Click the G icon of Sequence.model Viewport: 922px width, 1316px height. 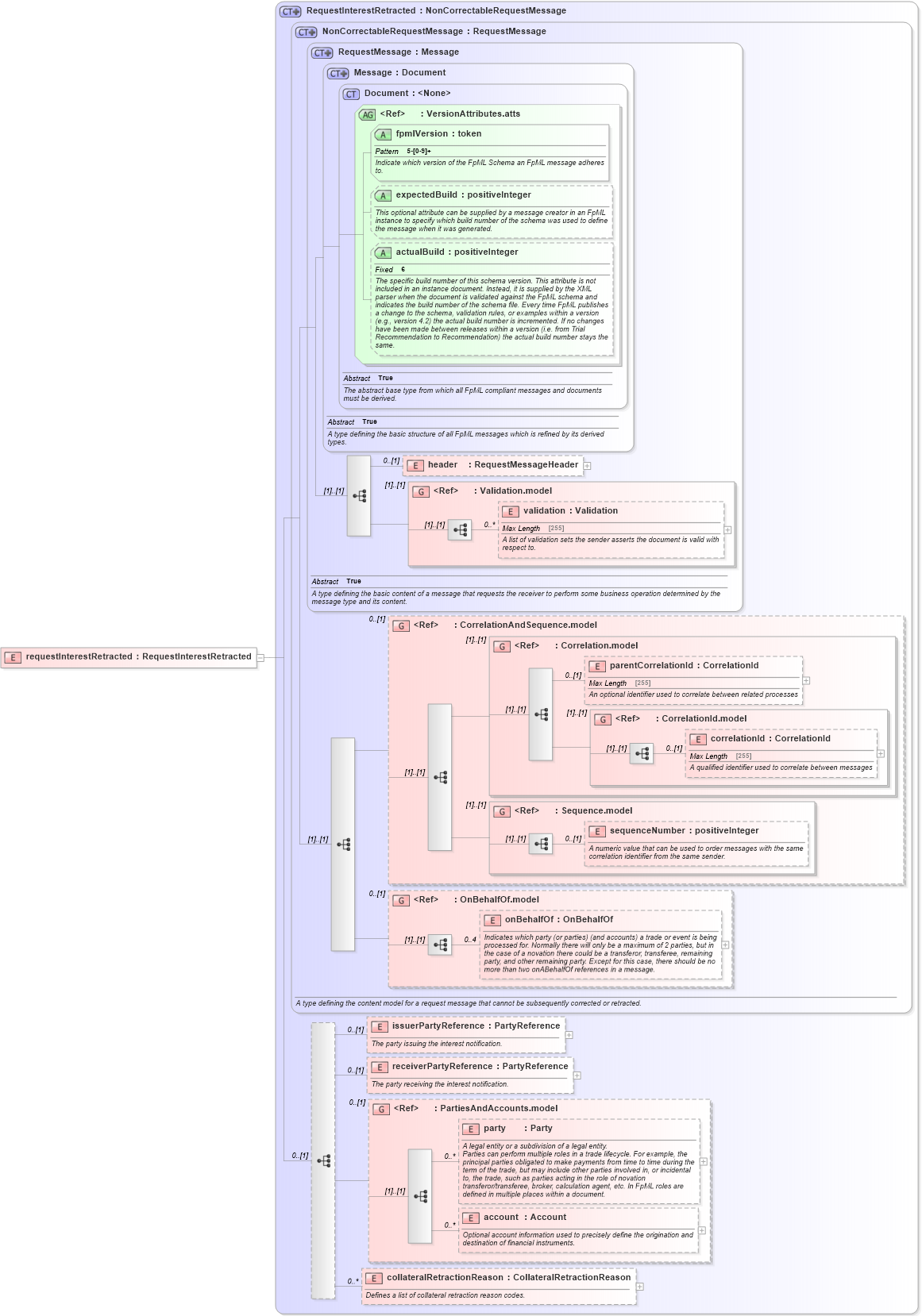tap(502, 811)
